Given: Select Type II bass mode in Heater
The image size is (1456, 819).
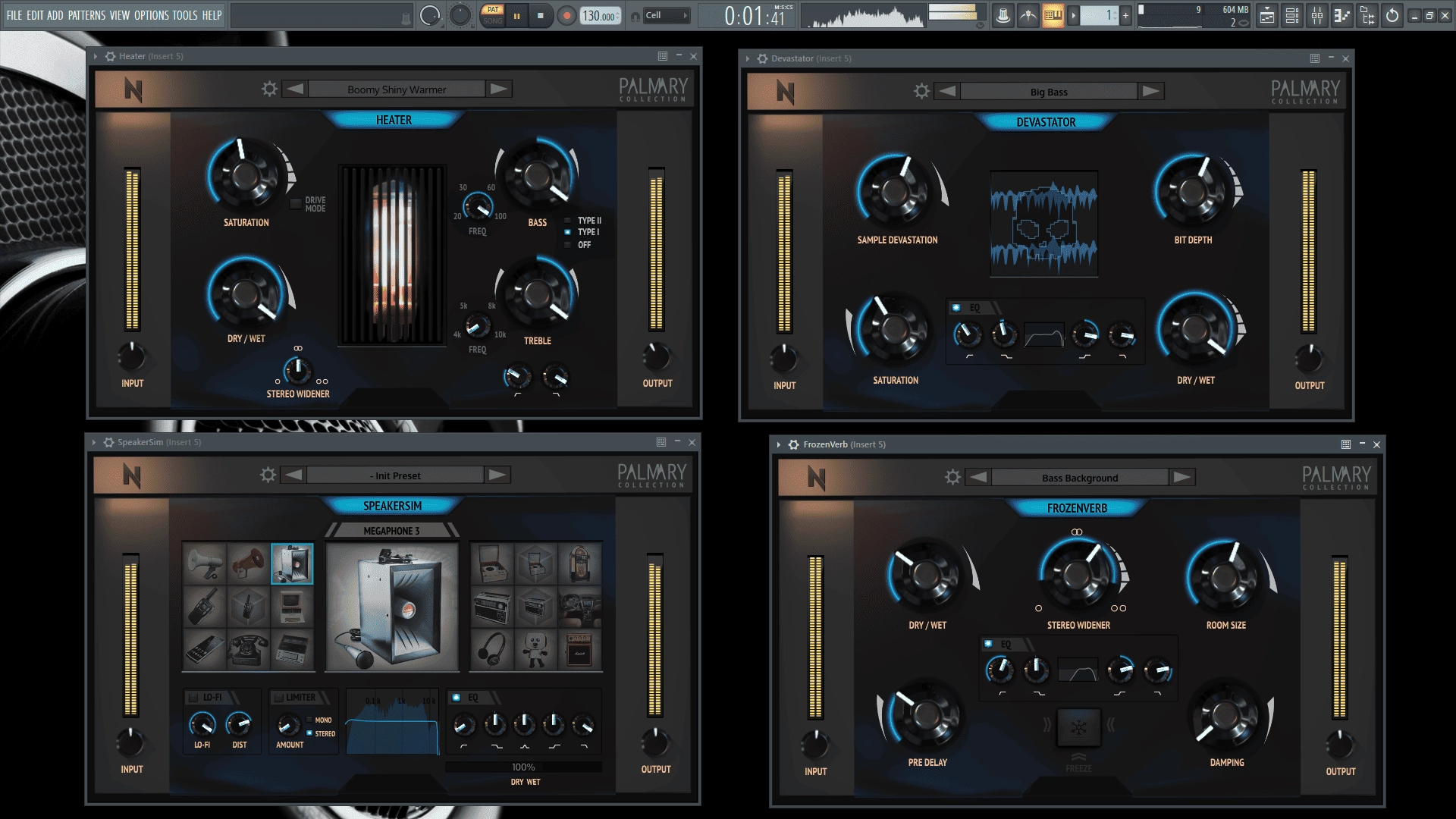Looking at the screenshot, I should pos(568,221).
